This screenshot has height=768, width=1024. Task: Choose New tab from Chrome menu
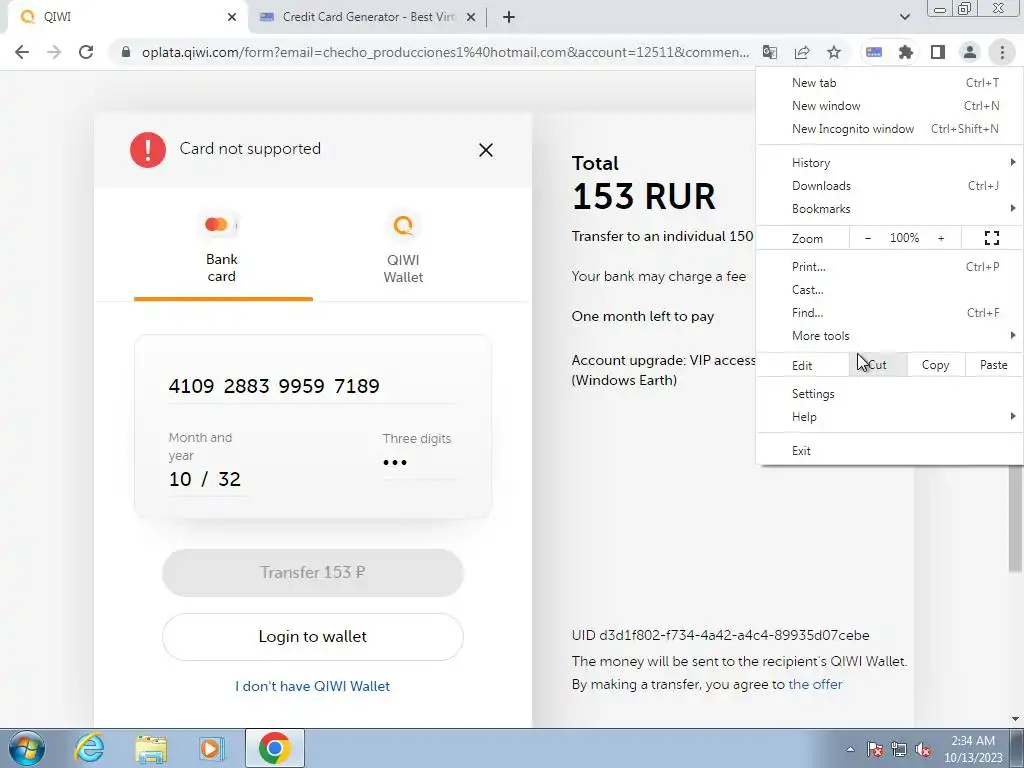889,83
